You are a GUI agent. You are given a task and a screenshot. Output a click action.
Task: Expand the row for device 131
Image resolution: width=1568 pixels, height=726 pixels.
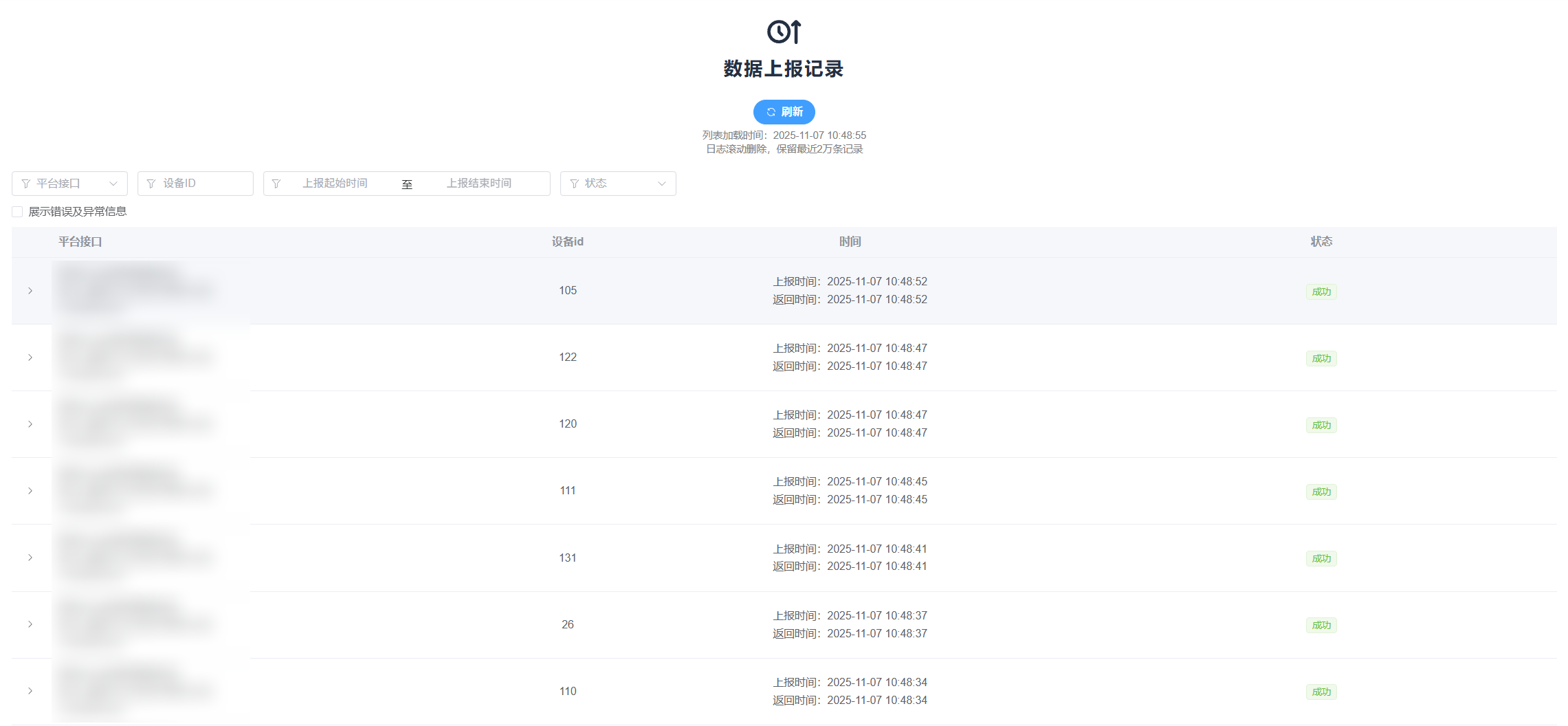30,558
